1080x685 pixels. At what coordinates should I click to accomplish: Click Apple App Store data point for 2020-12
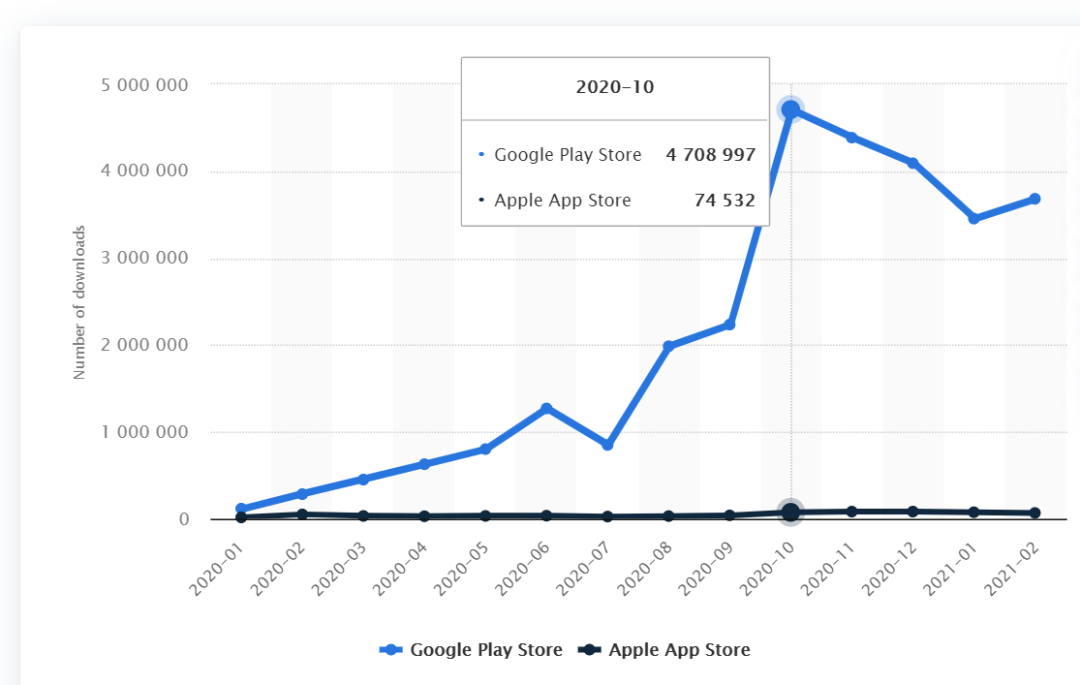click(913, 511)
